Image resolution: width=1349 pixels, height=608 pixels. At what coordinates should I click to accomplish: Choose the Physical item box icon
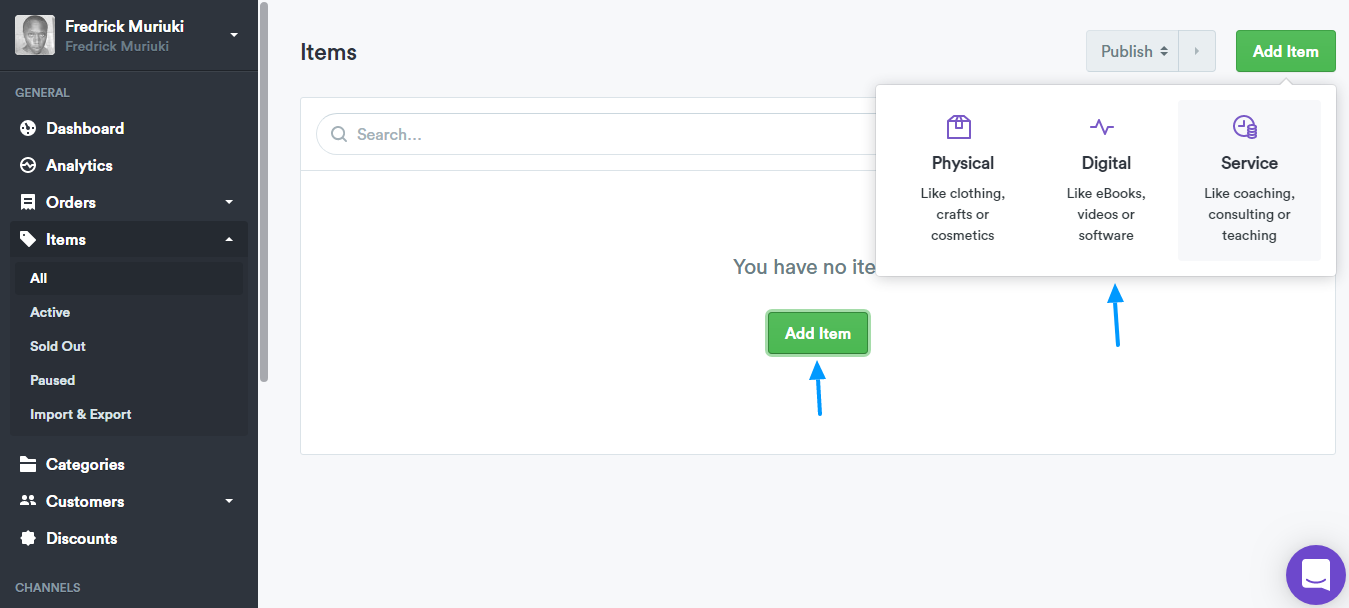(959, 127)
